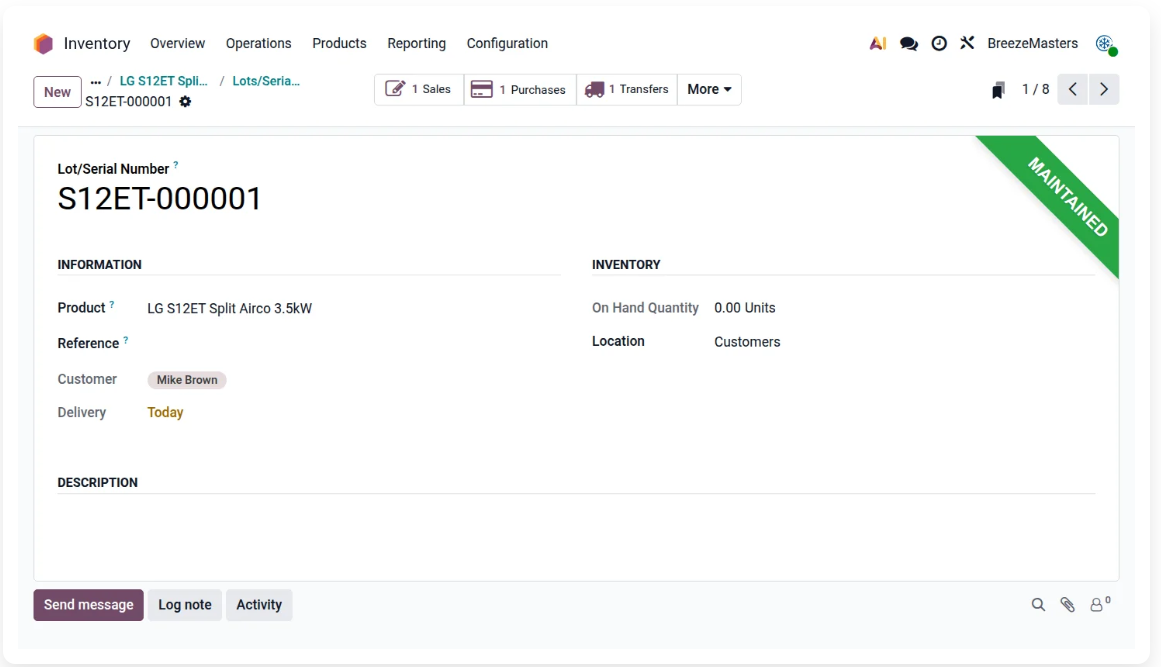Expand the More dropdown
Image resolution: width=1161 pixels, height=667 pixels.
coord(709,90)
